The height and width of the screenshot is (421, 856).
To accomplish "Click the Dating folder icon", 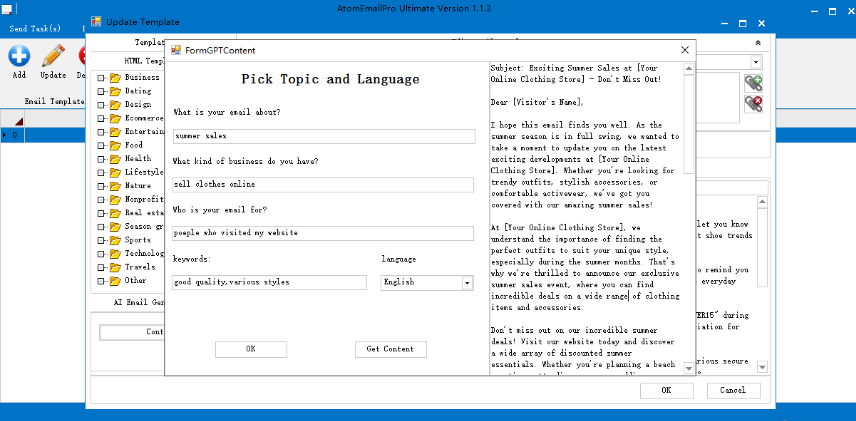I will click(115, 91).
